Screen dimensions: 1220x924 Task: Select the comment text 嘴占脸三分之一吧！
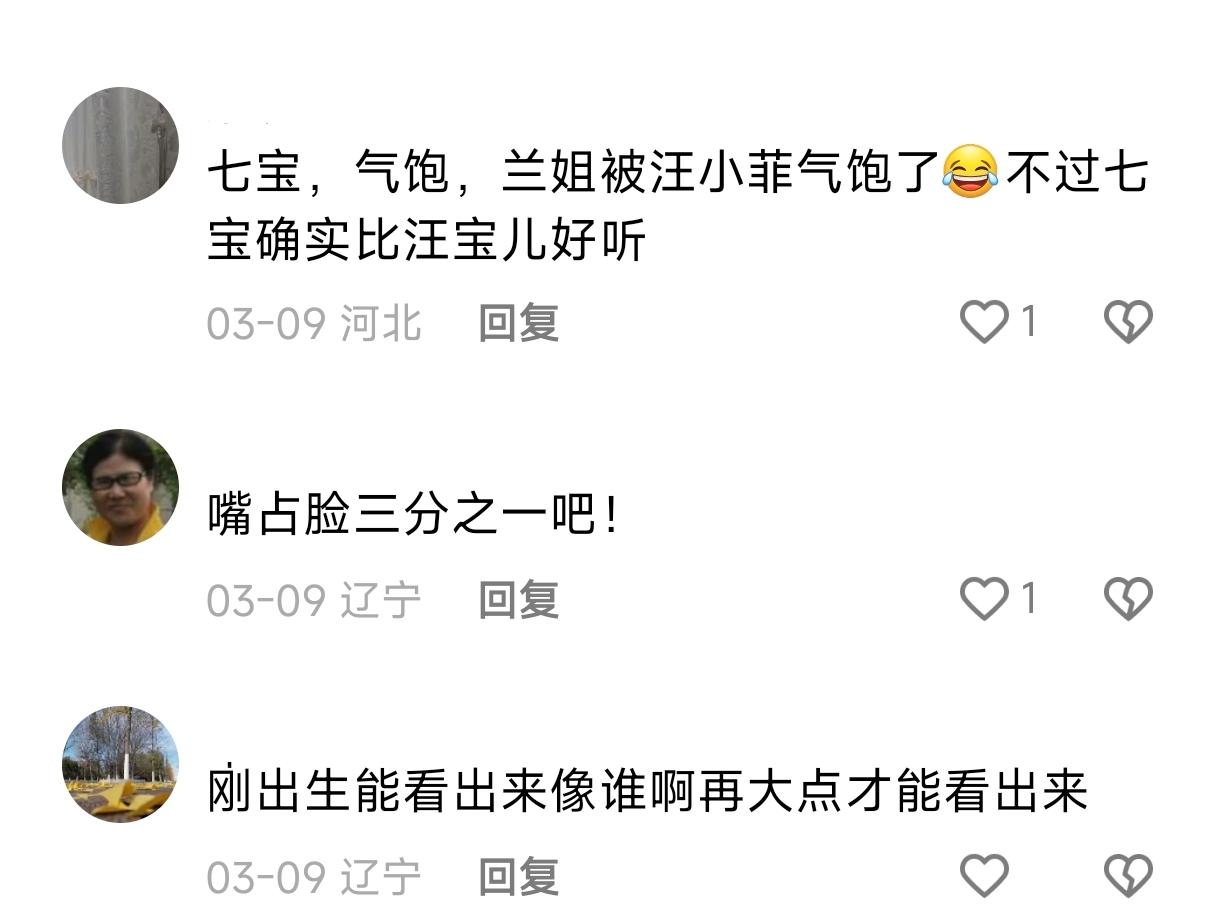coord(413,516)
